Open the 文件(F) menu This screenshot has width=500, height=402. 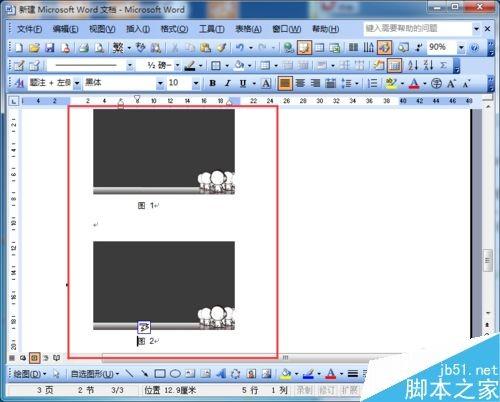(x=29, y=29)
